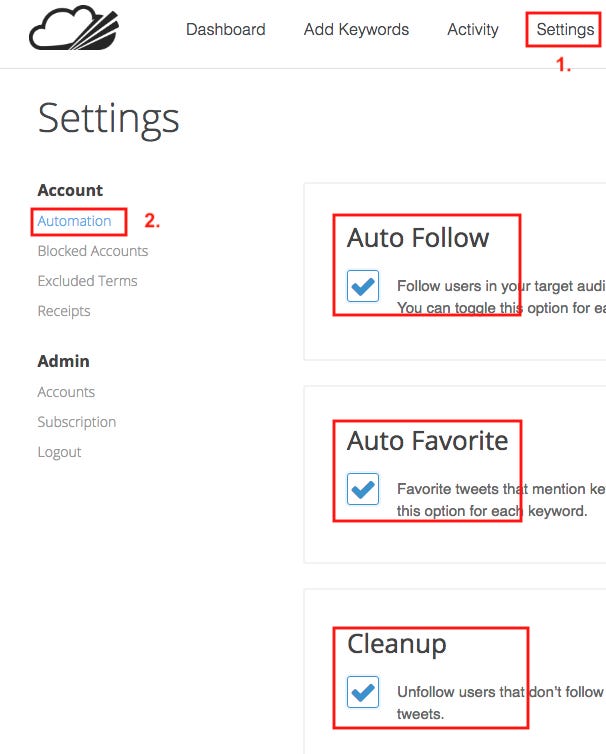Click the Settings page title
This screenshot has width=606, height=754.
(109, 119)
